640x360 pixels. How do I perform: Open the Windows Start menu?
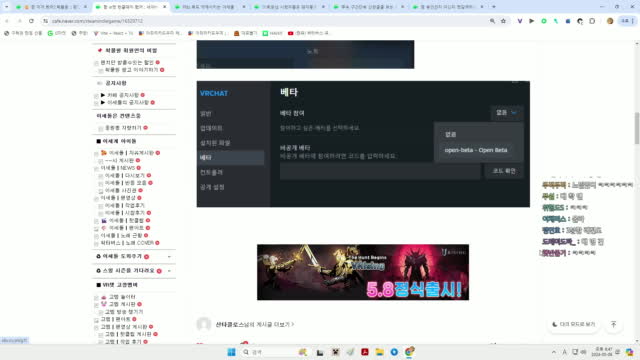(x=231, y=352)
